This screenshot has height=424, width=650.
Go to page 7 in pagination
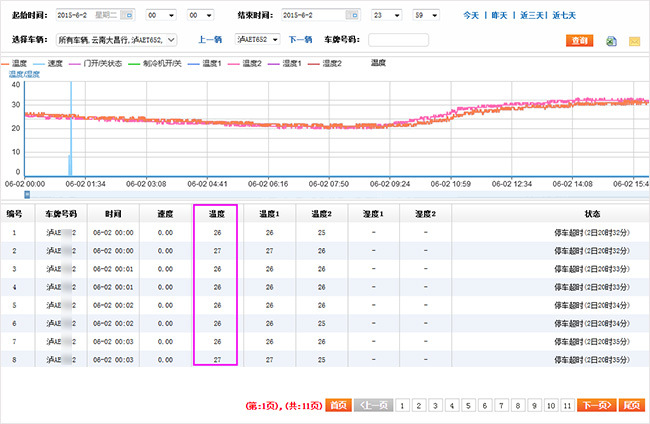(501, 405)
